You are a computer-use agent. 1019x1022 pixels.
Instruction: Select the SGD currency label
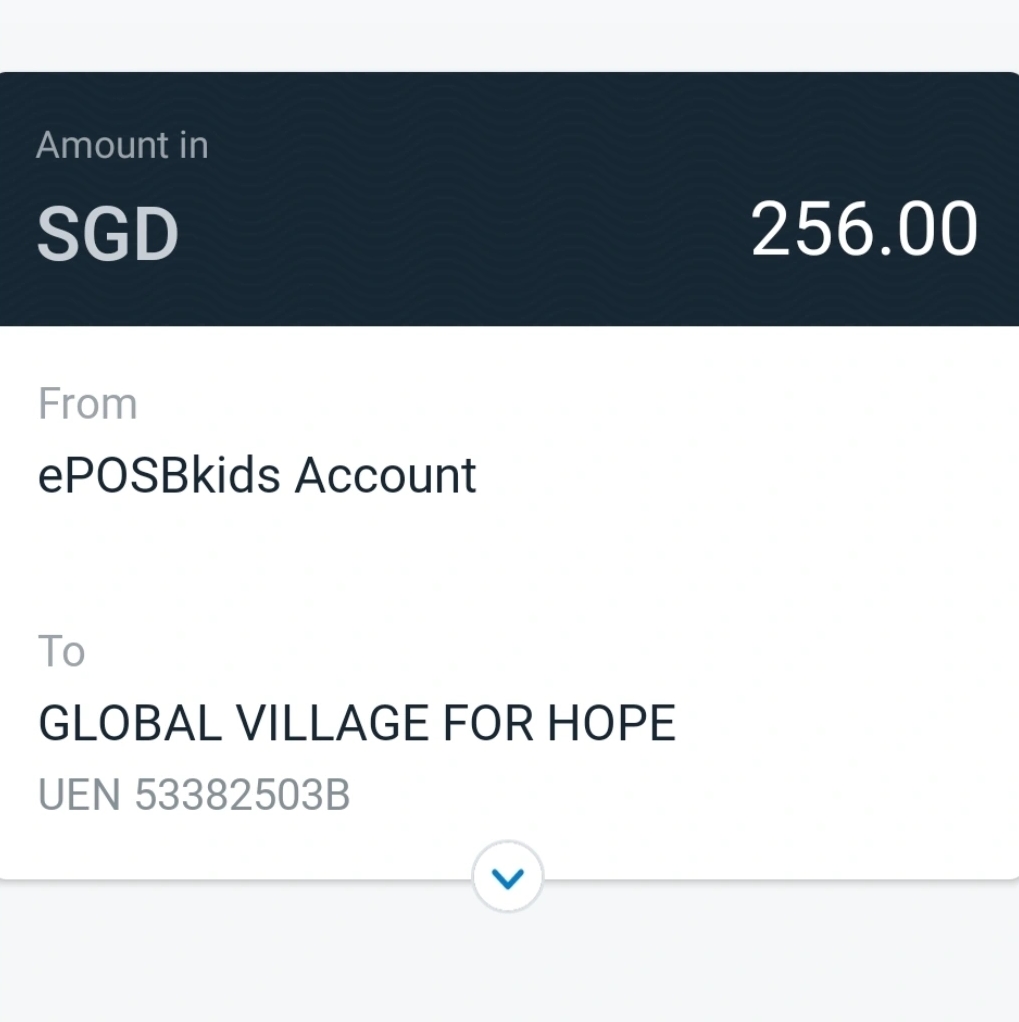coord(108,236)
